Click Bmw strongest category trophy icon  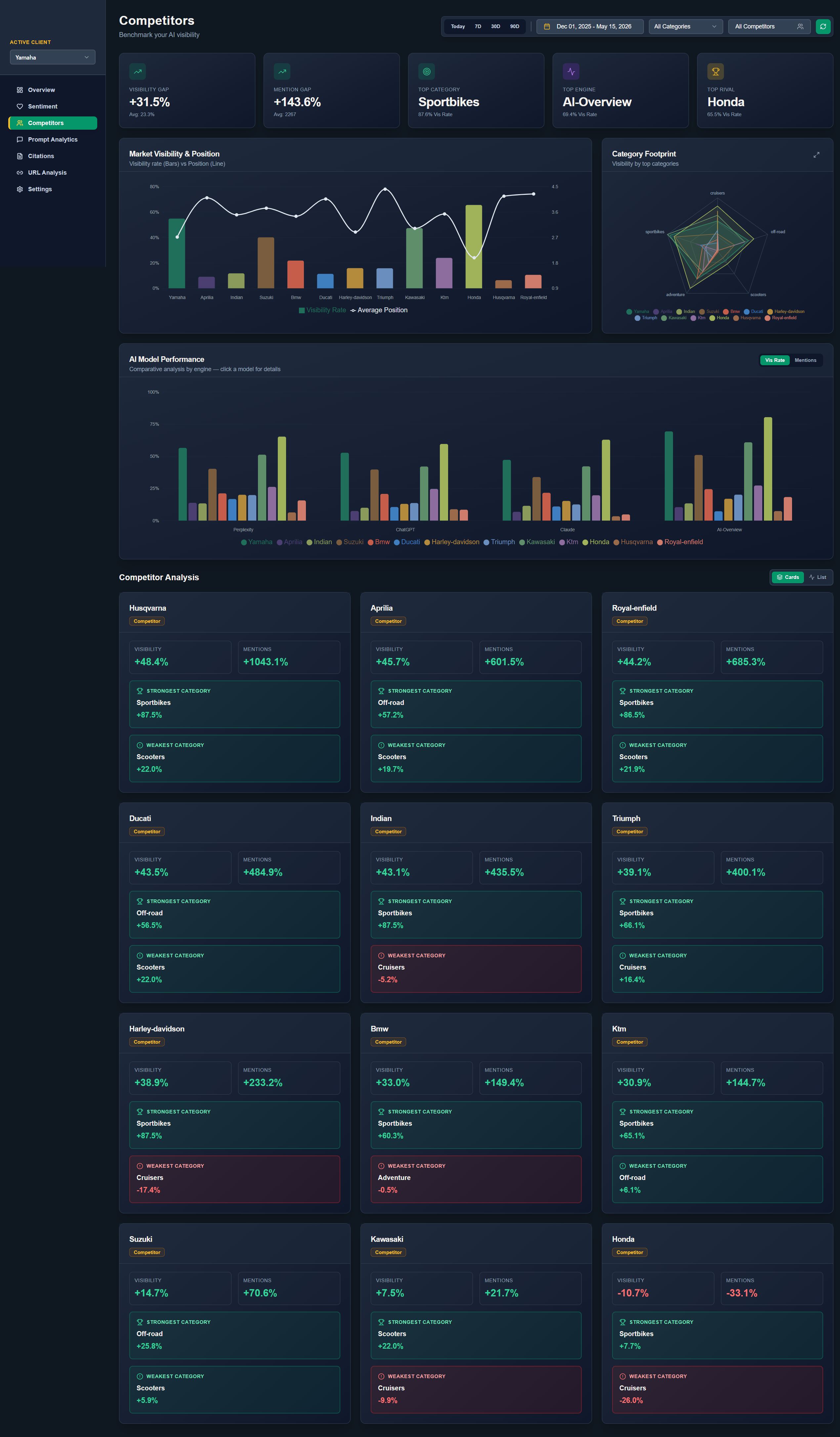click(381, 1112)
